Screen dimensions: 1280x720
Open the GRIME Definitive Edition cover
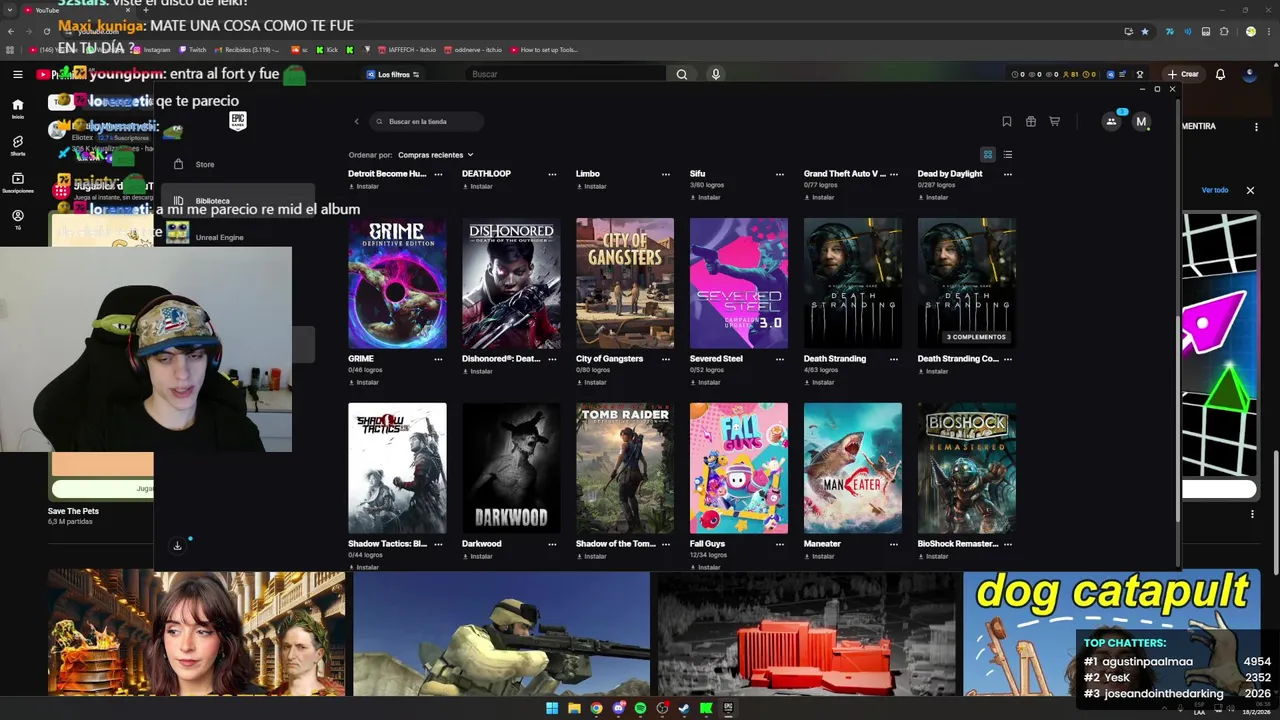397,283
